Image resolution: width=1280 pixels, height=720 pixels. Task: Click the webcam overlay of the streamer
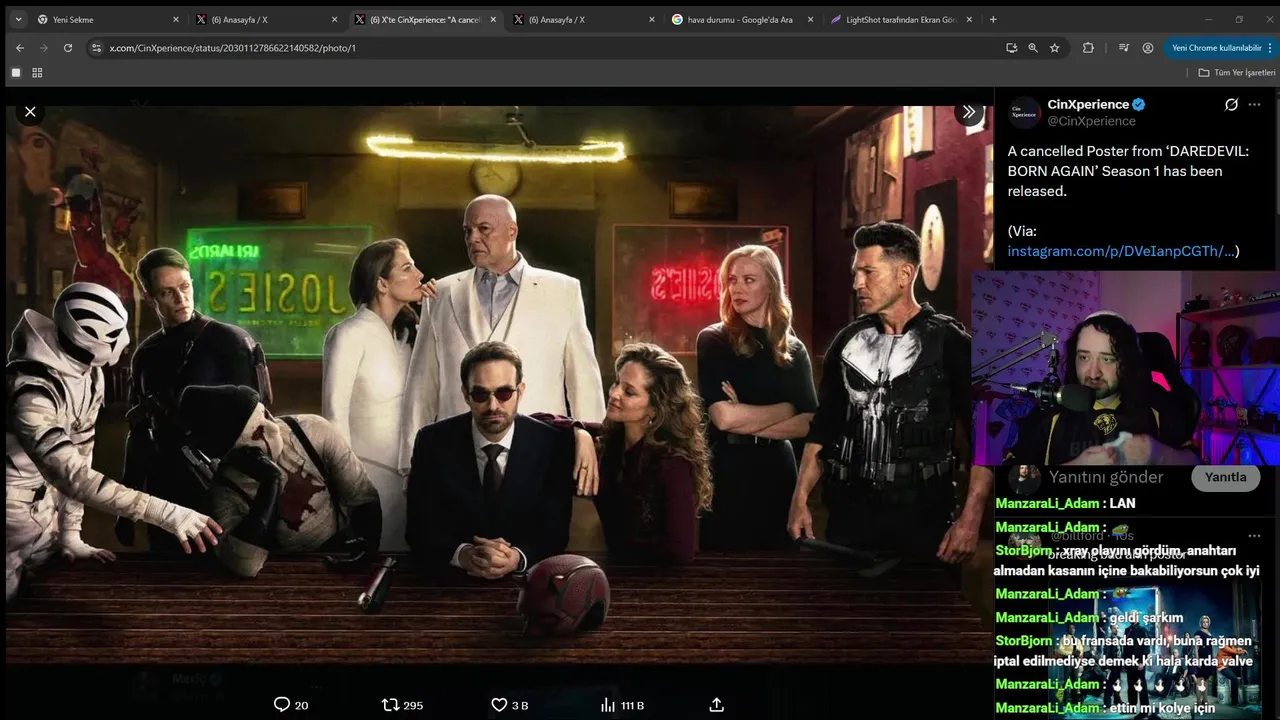click(x=1125, y=367)
